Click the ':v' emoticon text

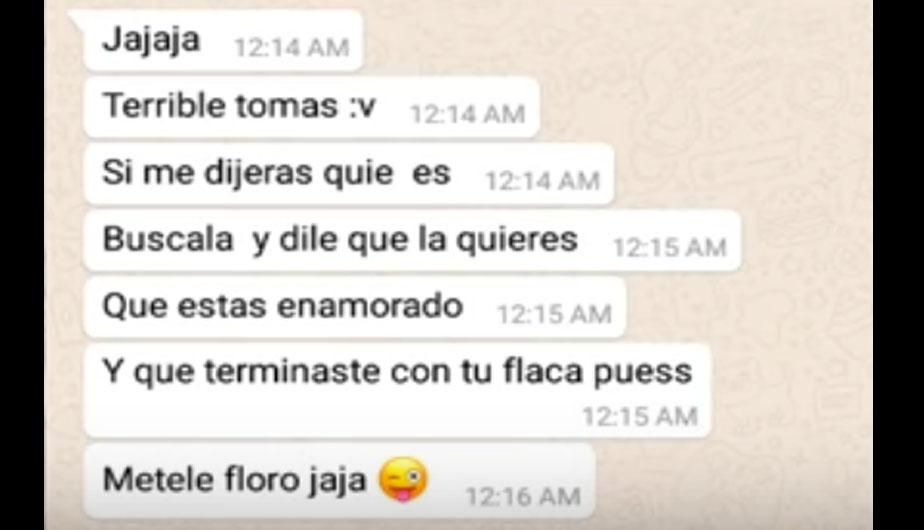click(x=363, y=107)
